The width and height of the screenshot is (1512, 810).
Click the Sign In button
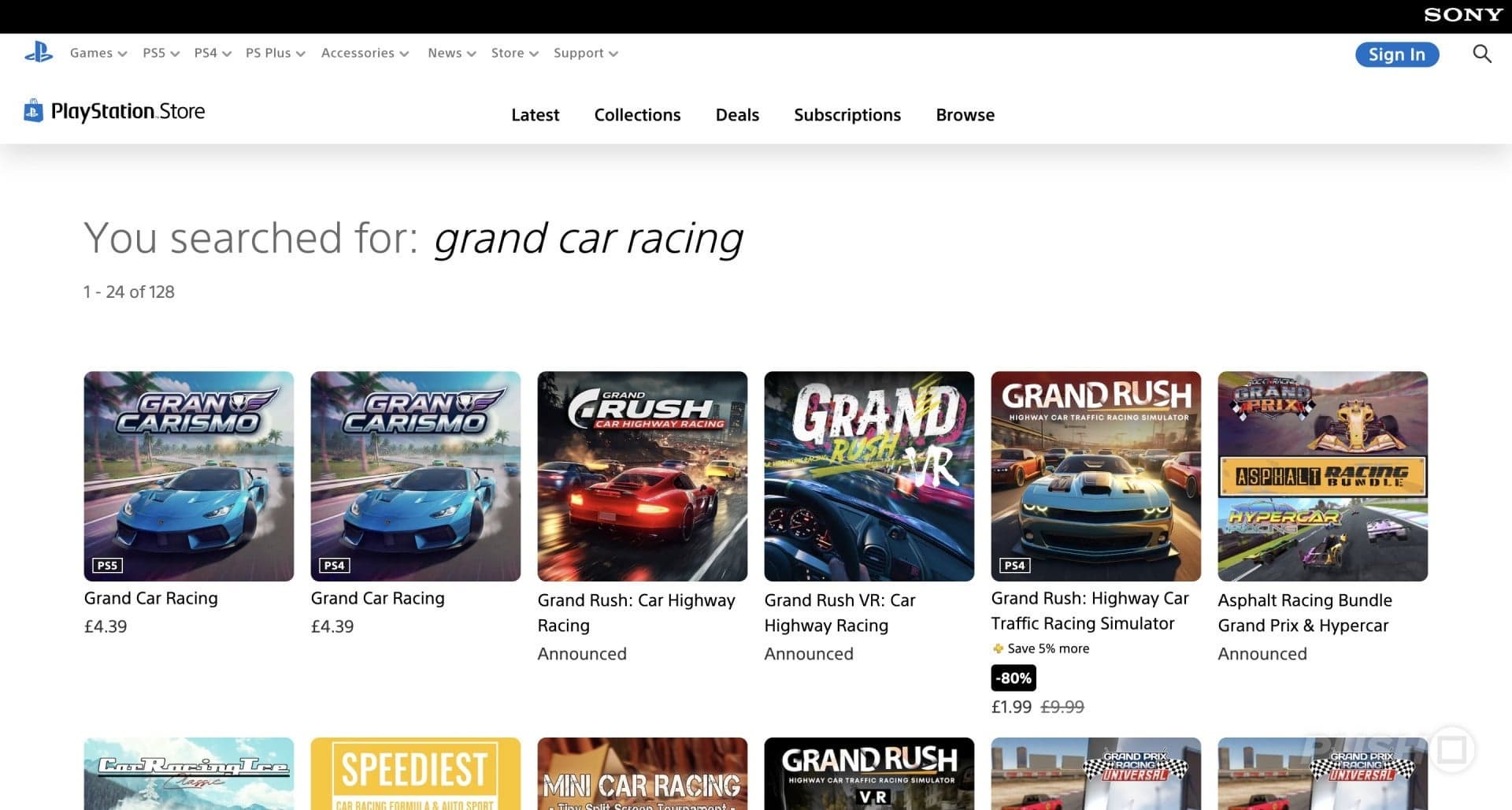click(x=1397, y=54)
